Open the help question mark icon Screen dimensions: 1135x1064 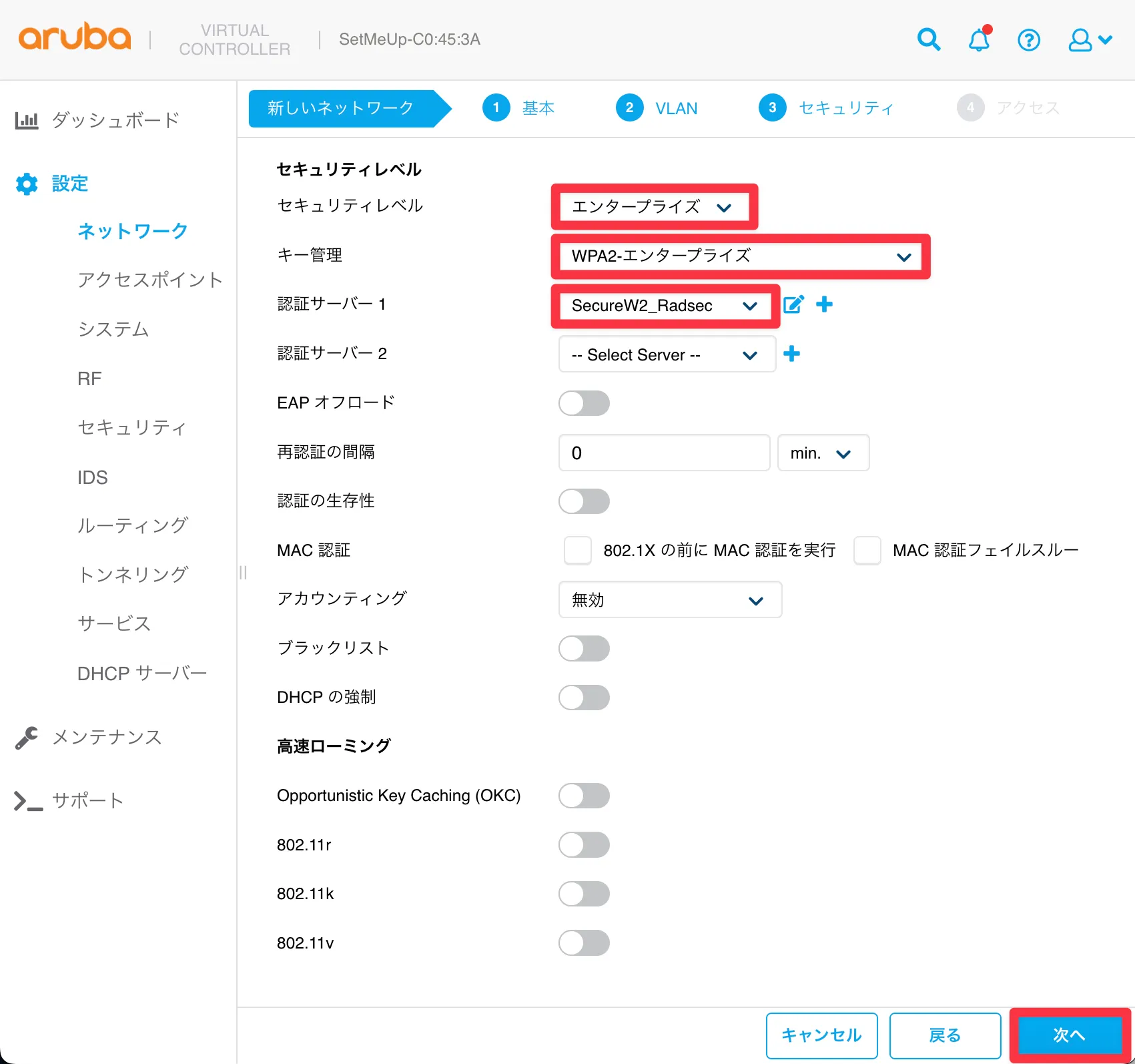1028,40
